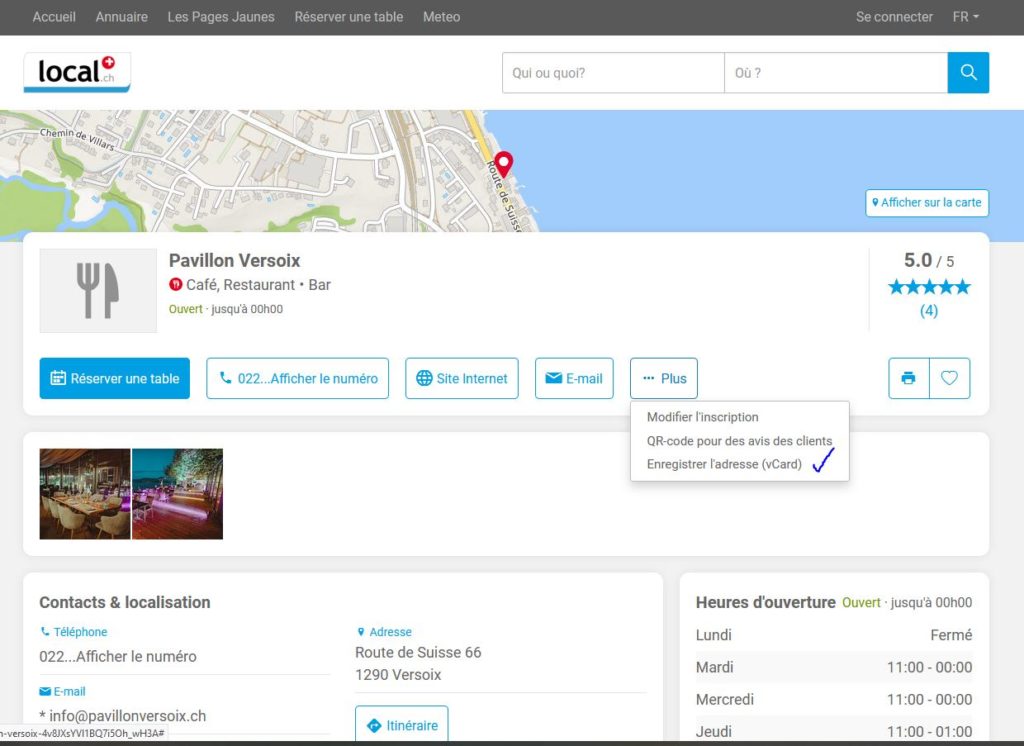Screen dimensions: 1024x746
Task: Click the Pavillon Versoix title
Action: (234, 261)
